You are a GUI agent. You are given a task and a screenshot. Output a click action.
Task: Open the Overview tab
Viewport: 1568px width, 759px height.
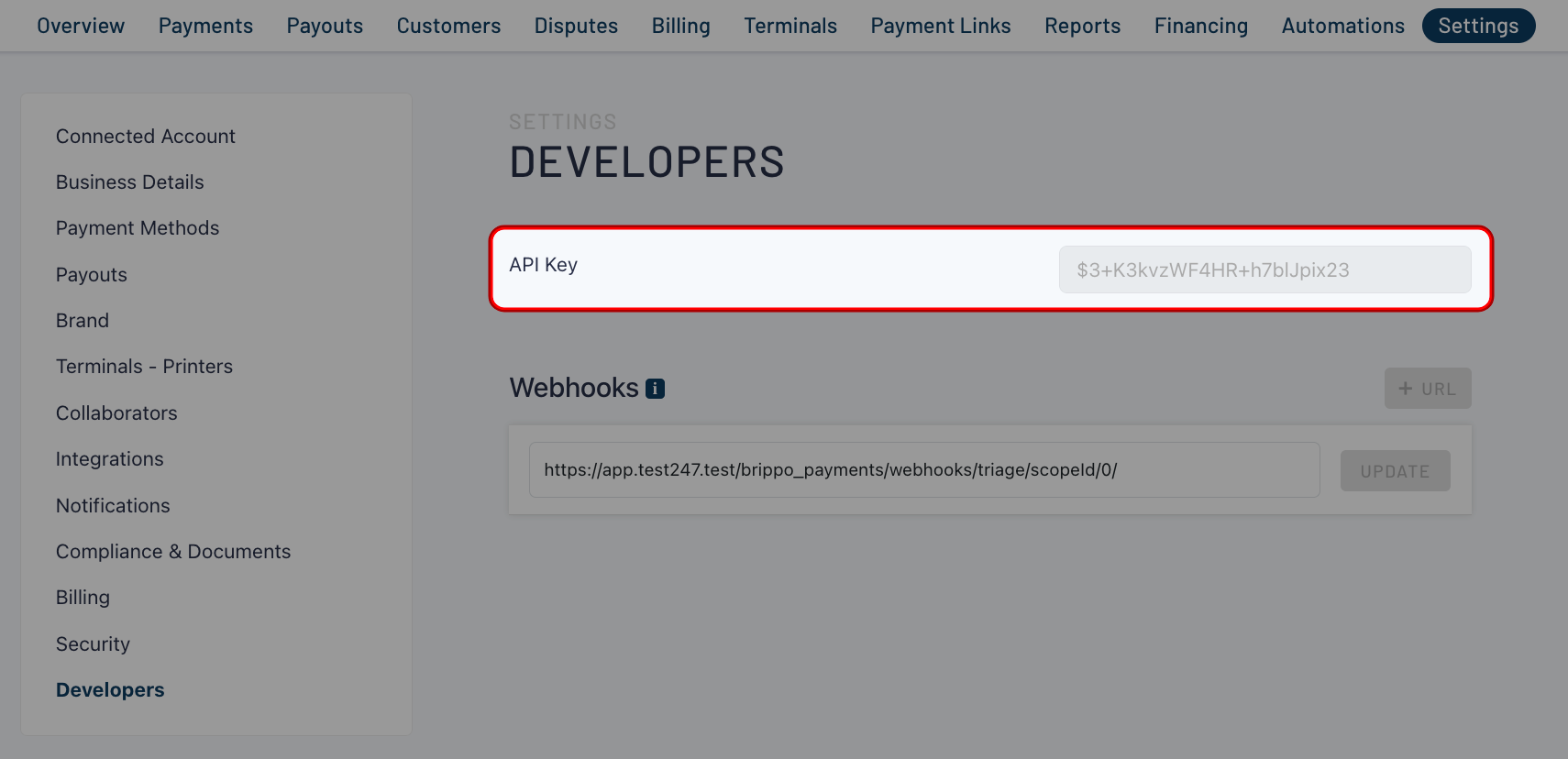click(81, 26)
